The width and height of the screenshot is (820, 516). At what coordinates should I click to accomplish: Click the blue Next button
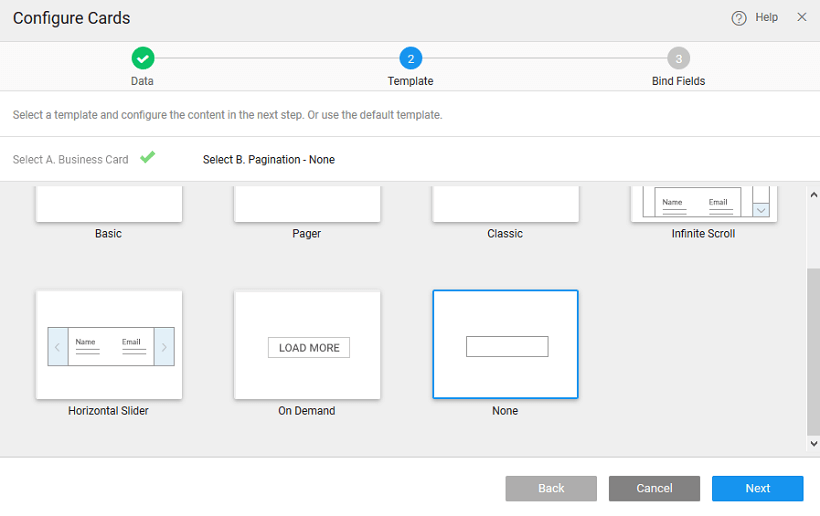(x=757, y=488)
